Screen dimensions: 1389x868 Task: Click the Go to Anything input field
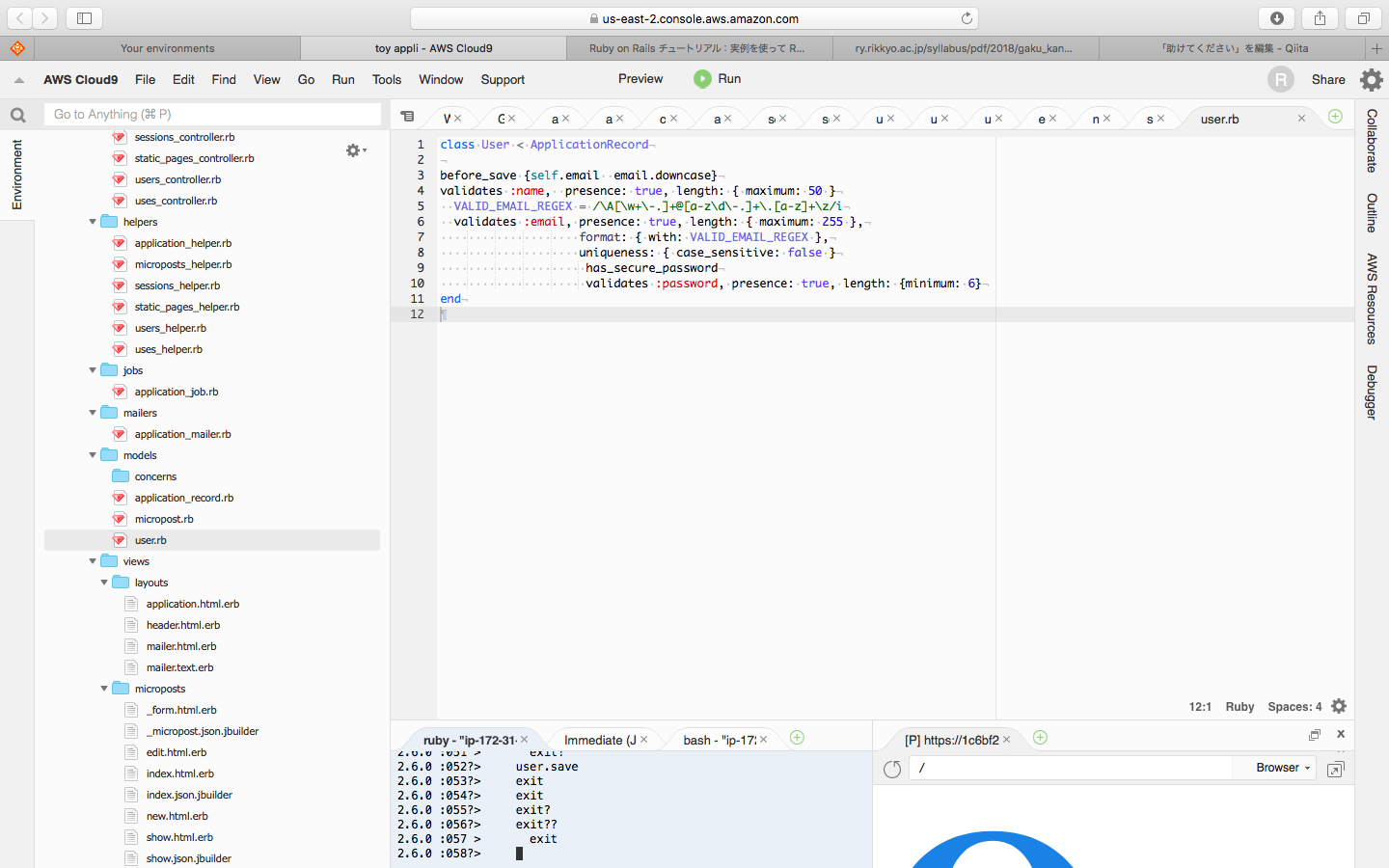coord(212,115)
